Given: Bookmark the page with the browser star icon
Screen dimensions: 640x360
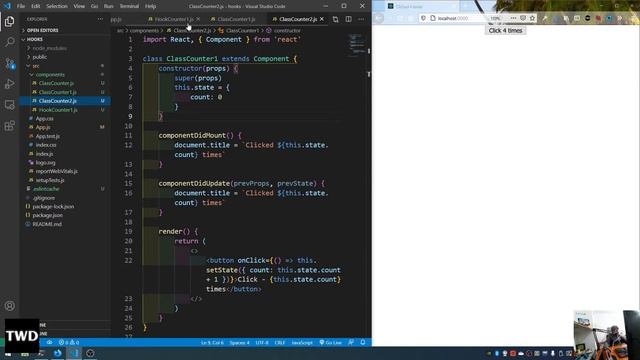Looking at the screenshot, I should 532,18.
